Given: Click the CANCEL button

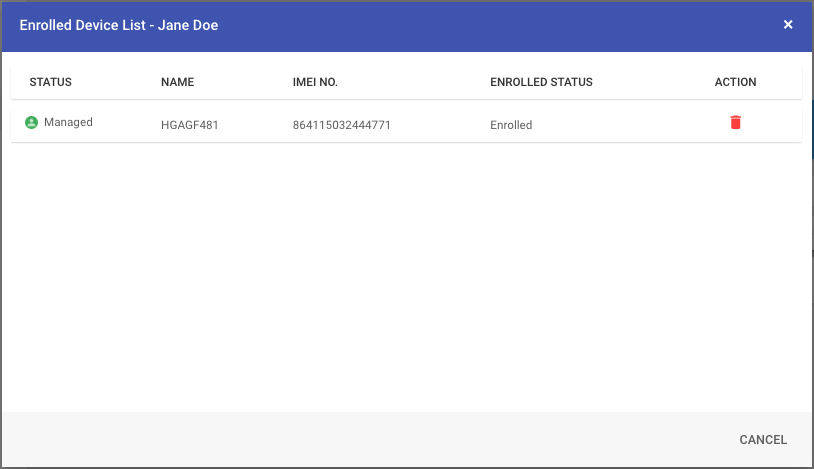Looking at the screenshot, I should pyautogui.click(x=763, y=439).
